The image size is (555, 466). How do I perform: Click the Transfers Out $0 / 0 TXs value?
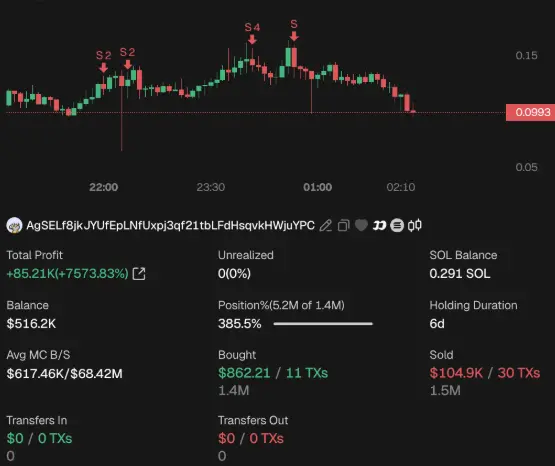click(251, 438)
